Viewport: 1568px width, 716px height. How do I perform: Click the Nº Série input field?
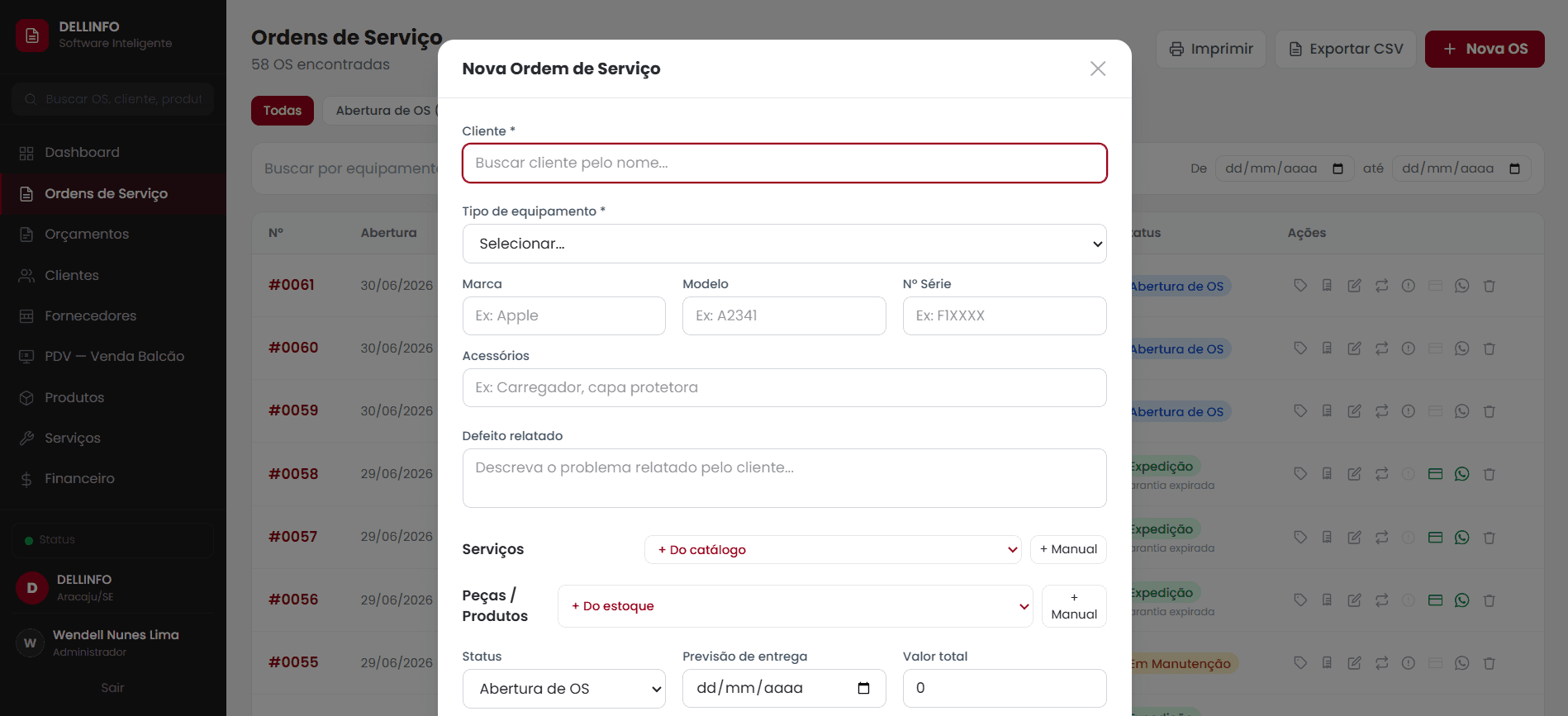point(1005,315)
